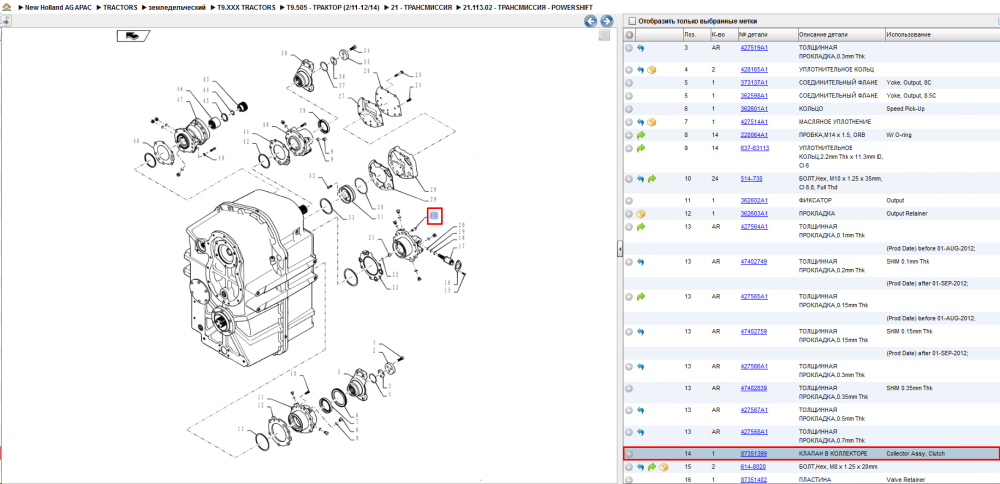Toggle the selection circle for part 427519A1
The width and height of the screenshot is (1000, 484).
pos(629,48)
